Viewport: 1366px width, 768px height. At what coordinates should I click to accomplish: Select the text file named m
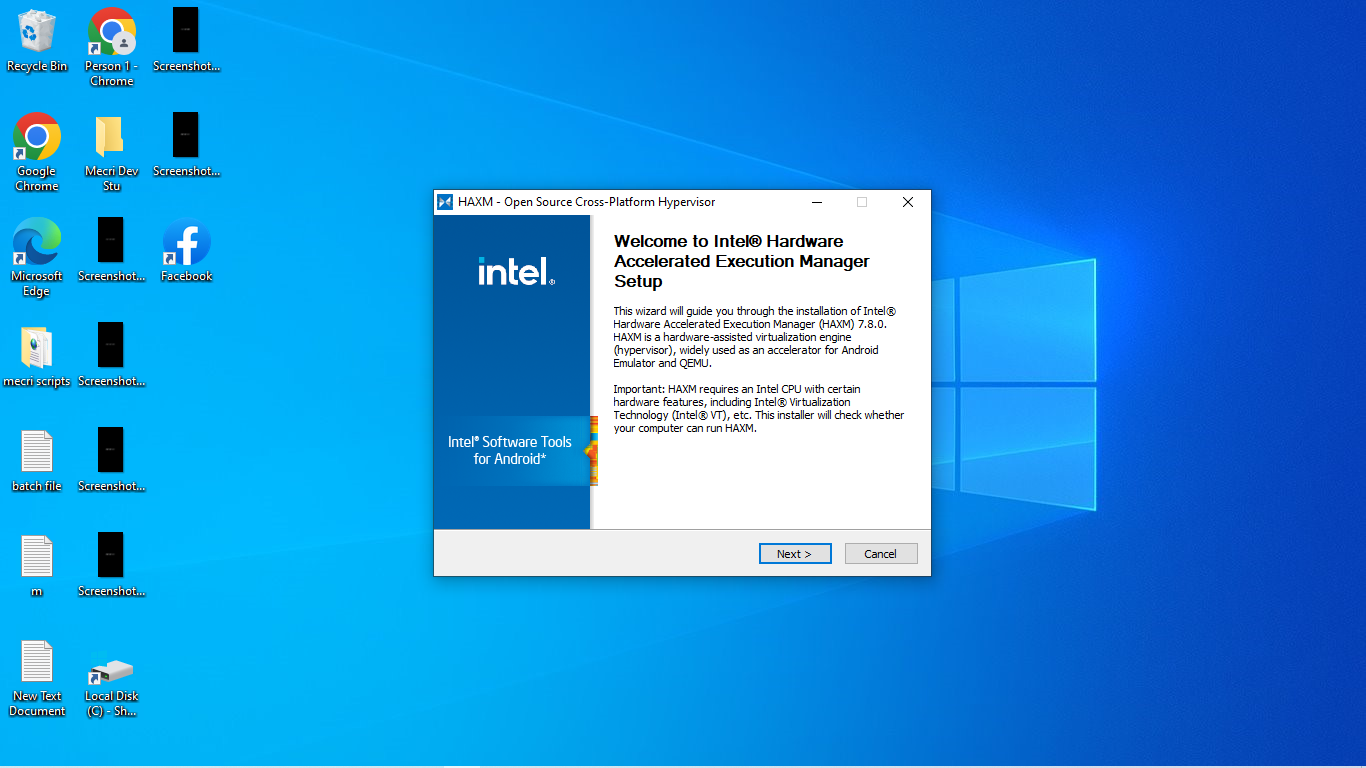coord(37,565)
